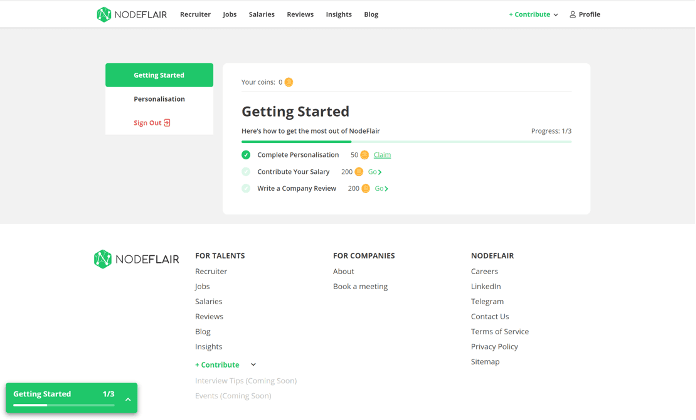Click the floating widget progress bar
The width and height of the screenshot is (696, 420).
point(64,405)
